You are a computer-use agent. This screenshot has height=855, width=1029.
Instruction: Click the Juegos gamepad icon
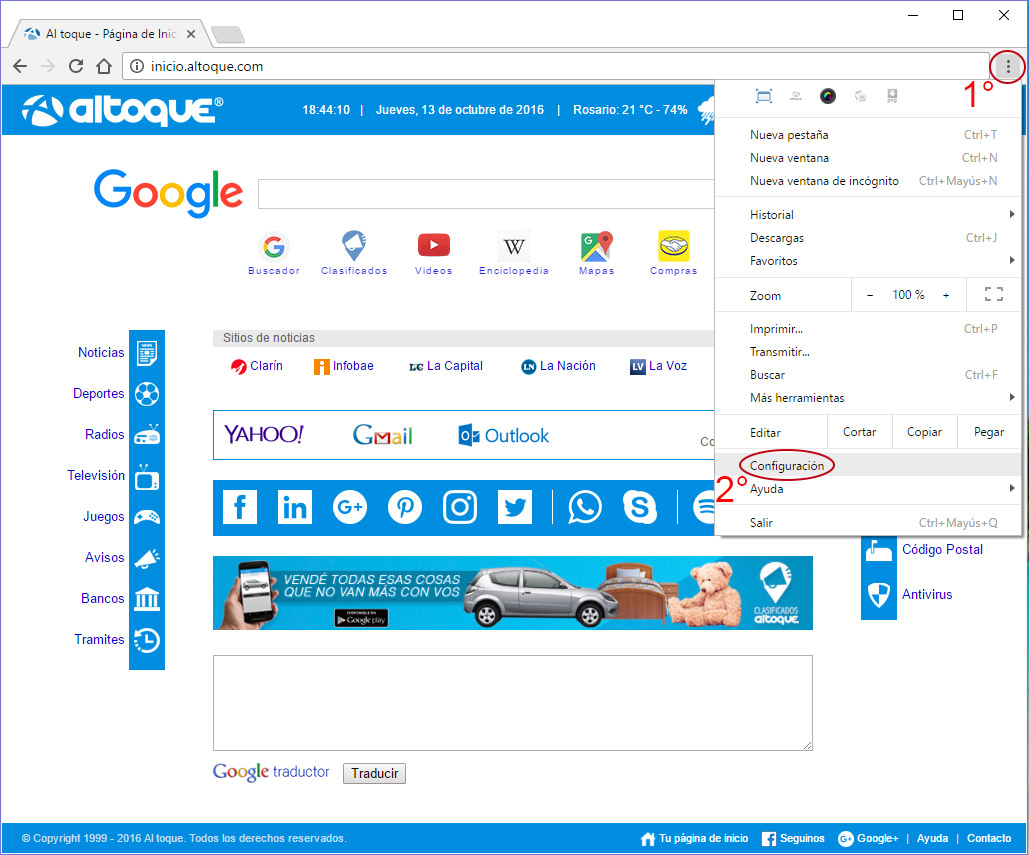pyautogui.click(x=147, y=517)
